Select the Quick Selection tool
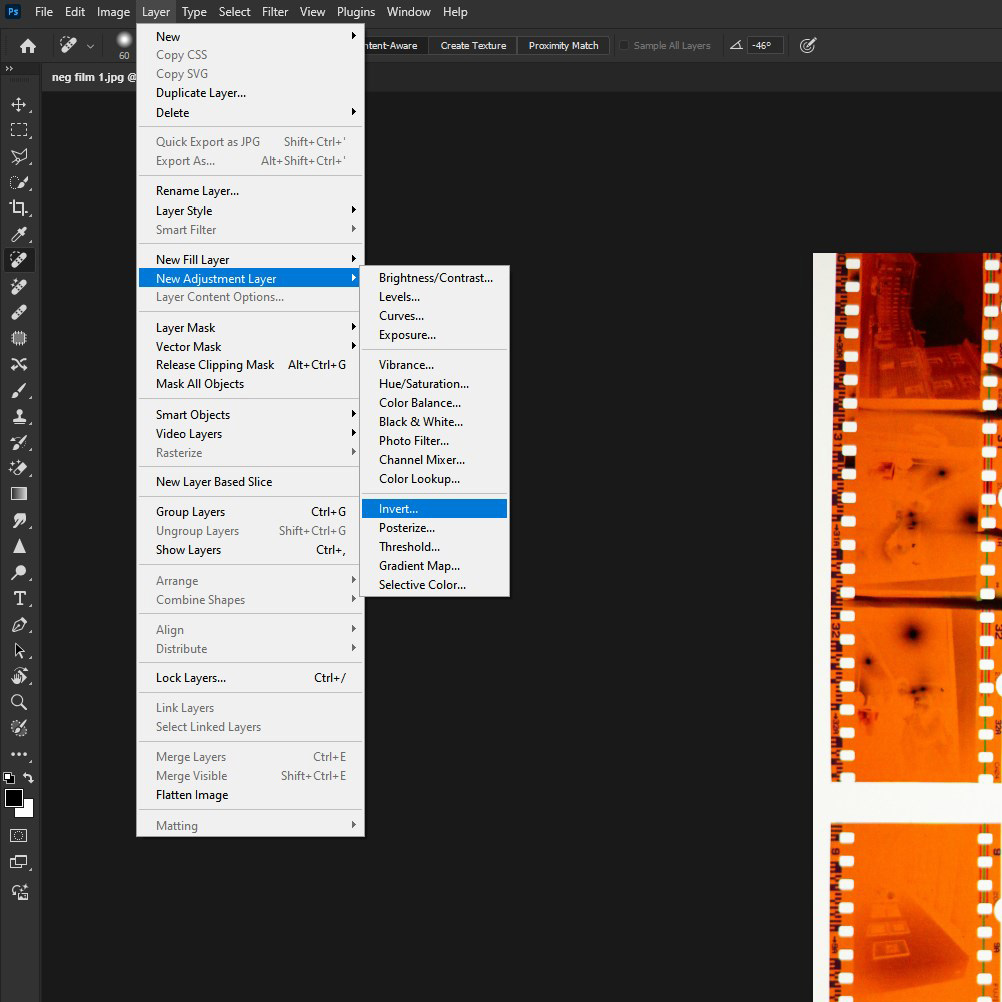 [x=19, y=183]
